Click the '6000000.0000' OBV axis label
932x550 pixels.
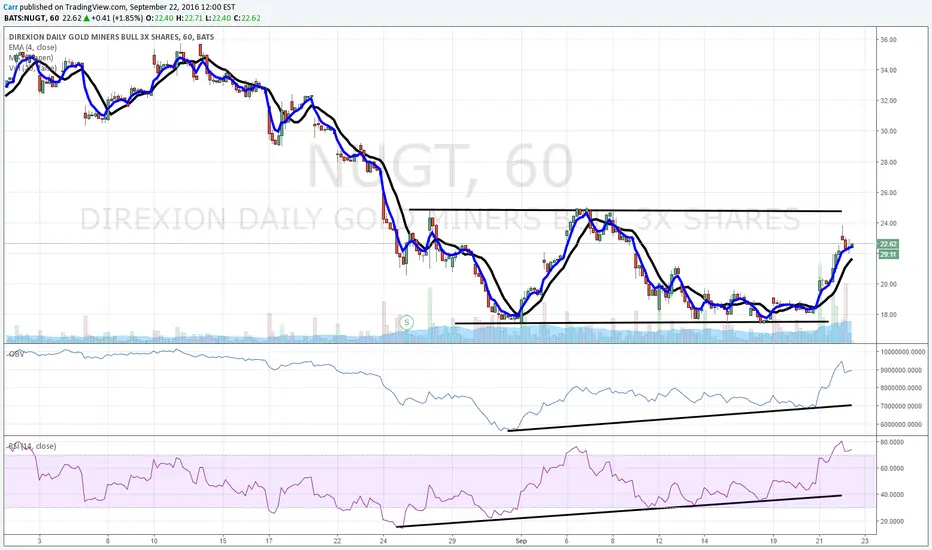pos(903,425)
